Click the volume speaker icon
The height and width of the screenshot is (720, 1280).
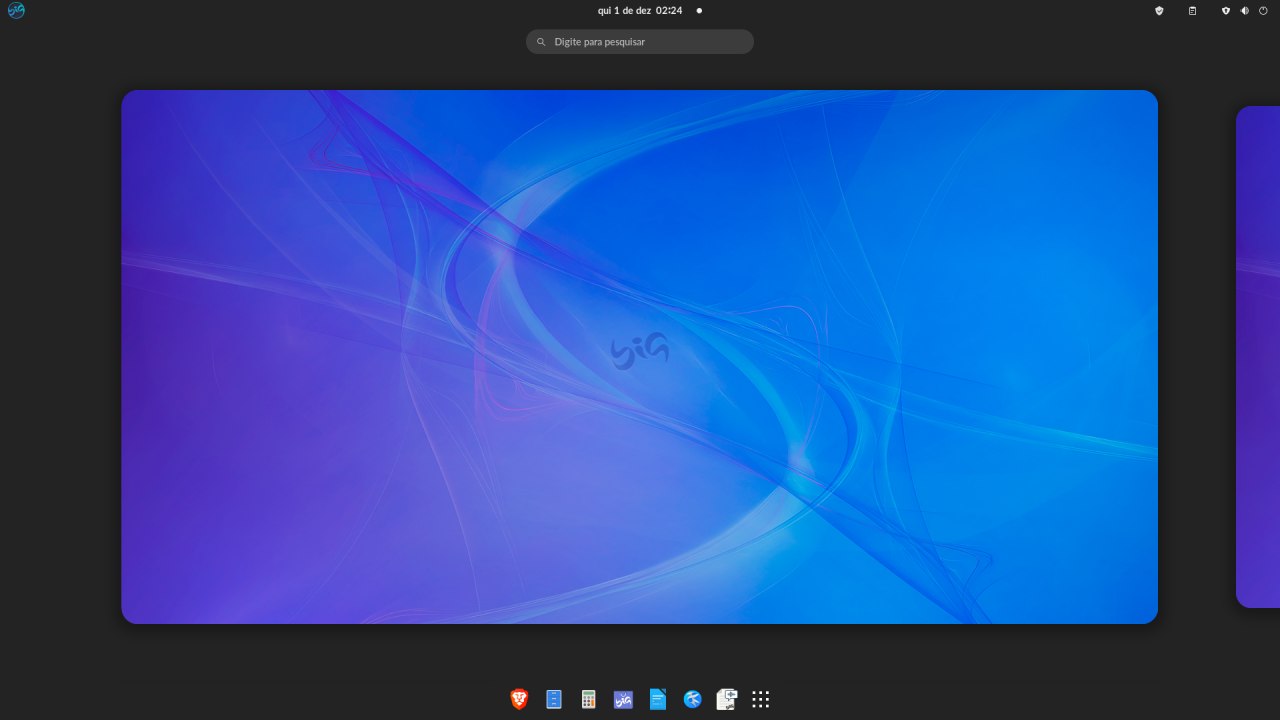click(x=1245, y=10)
